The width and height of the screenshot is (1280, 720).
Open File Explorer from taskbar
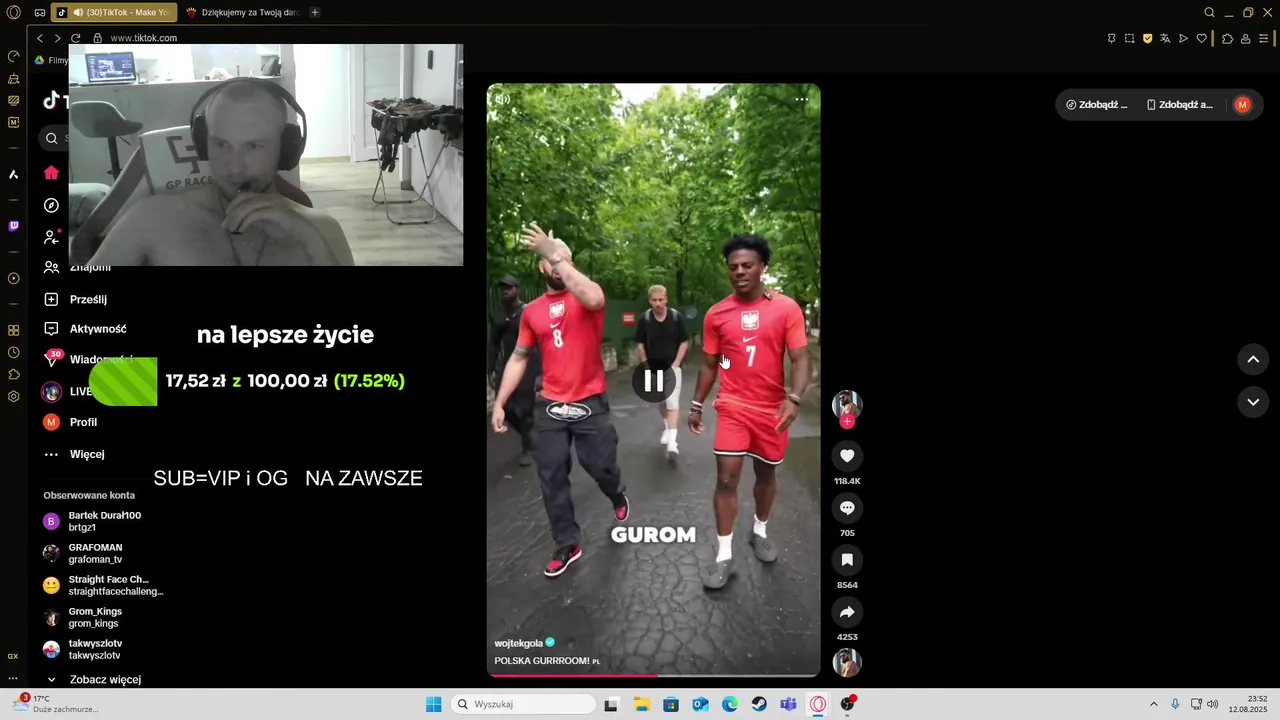point(641,704)
